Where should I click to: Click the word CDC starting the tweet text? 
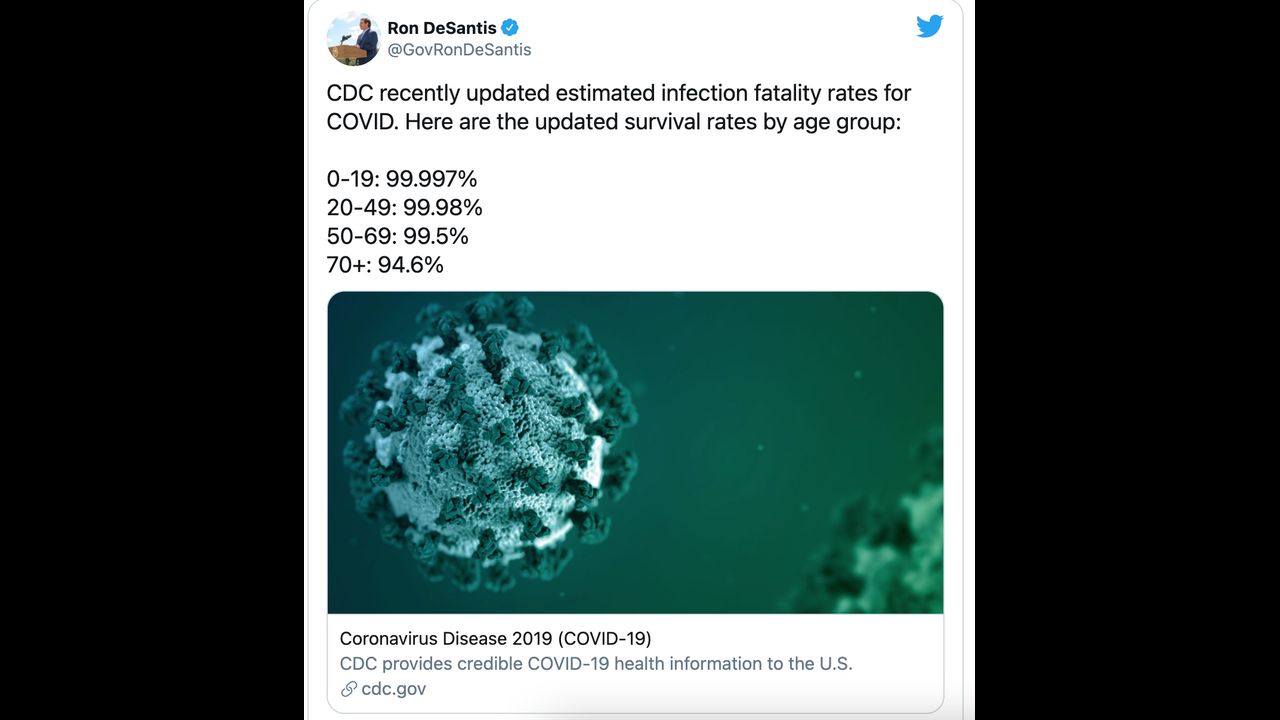[348, 93]
